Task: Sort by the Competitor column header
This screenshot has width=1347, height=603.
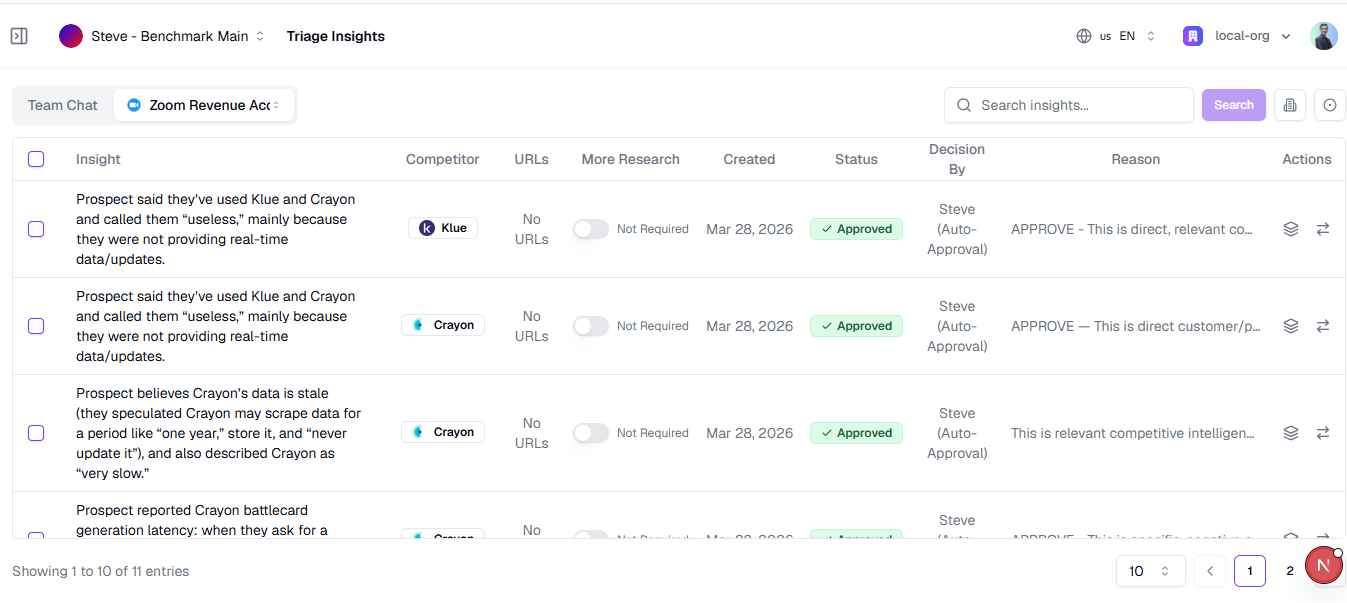Action: (442, 159)
